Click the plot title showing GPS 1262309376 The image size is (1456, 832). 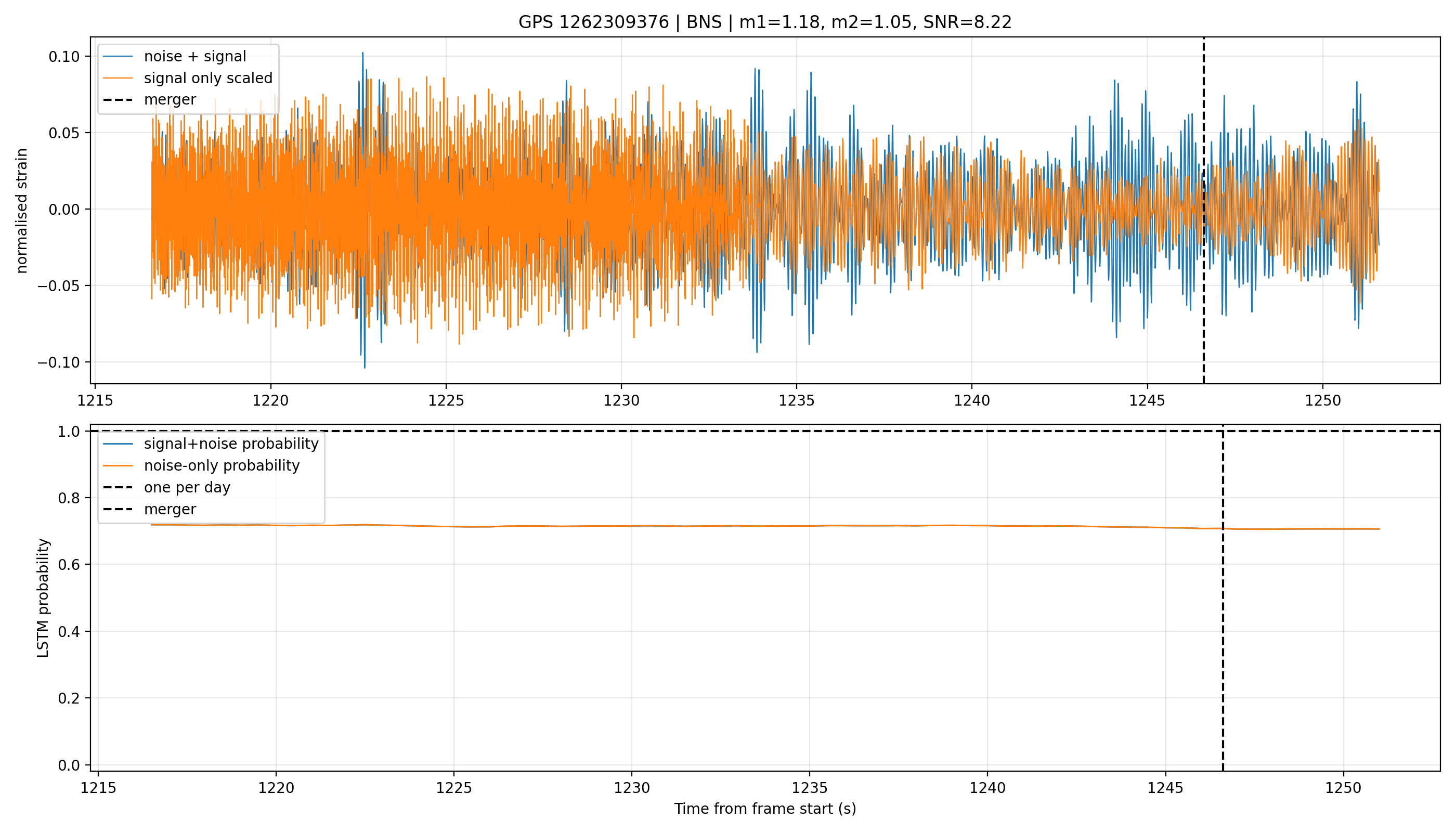(x=764, y=22)
